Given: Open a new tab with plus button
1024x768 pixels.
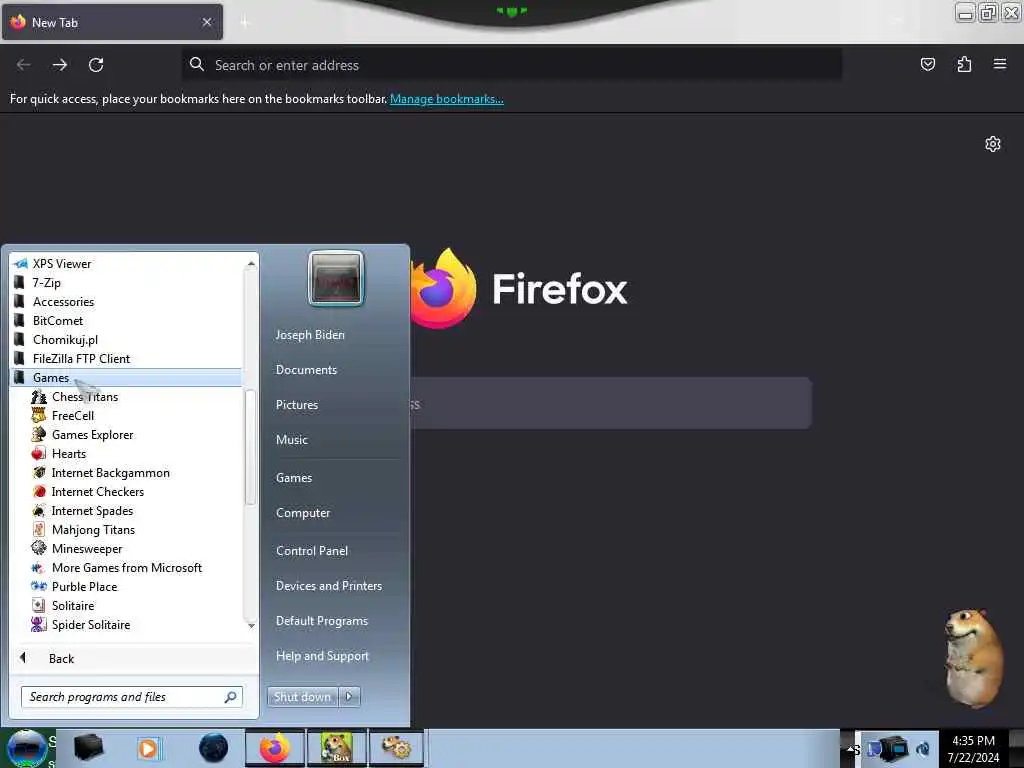Looking at the screenshot, I should pos(244,22).
